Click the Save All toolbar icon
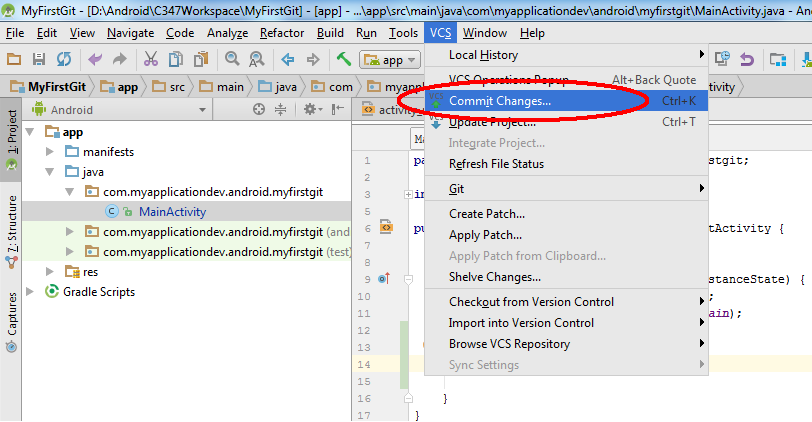812x422 pixels. tap(38, 60)
